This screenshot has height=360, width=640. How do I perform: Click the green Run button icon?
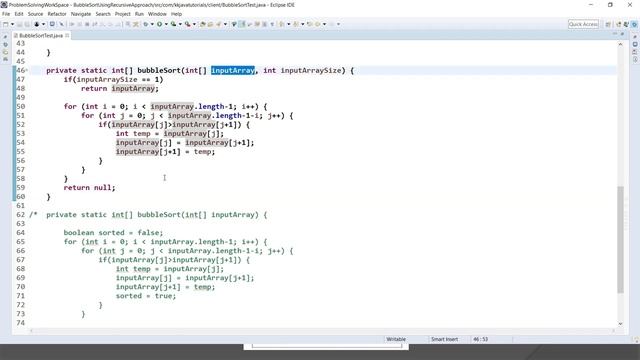tap(160, 24)
